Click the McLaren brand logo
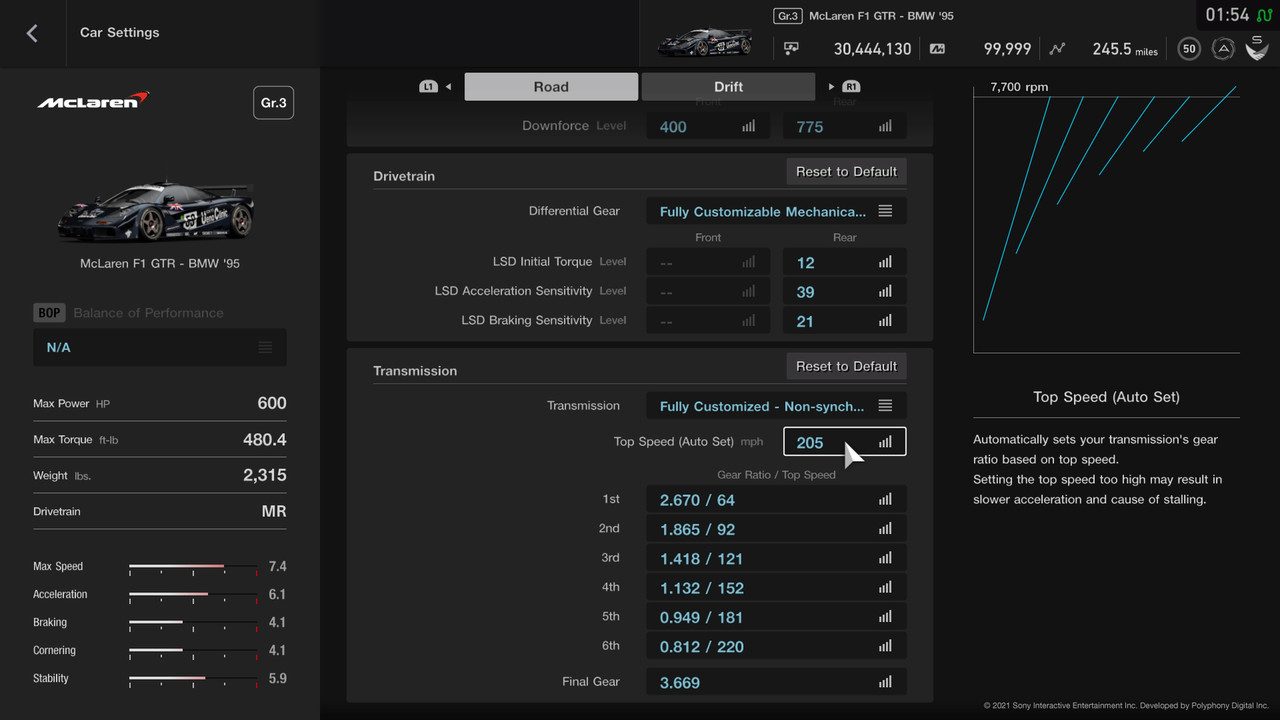The width and height of the screenshot is (1280, 720). coord(93,100)
